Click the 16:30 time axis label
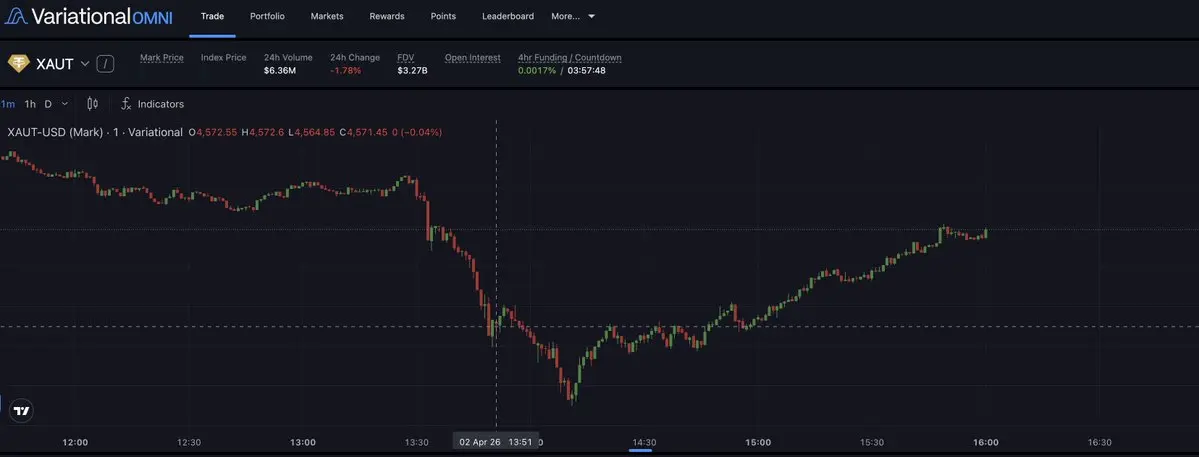Image resolution: width=1199 pixels, height=457 pixels. point(1099,442)
